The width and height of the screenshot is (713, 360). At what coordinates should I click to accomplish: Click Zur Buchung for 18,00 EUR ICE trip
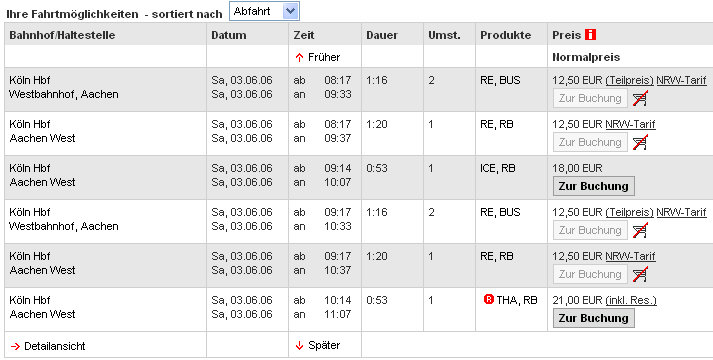pyautogui.click(x=593, y=186)
